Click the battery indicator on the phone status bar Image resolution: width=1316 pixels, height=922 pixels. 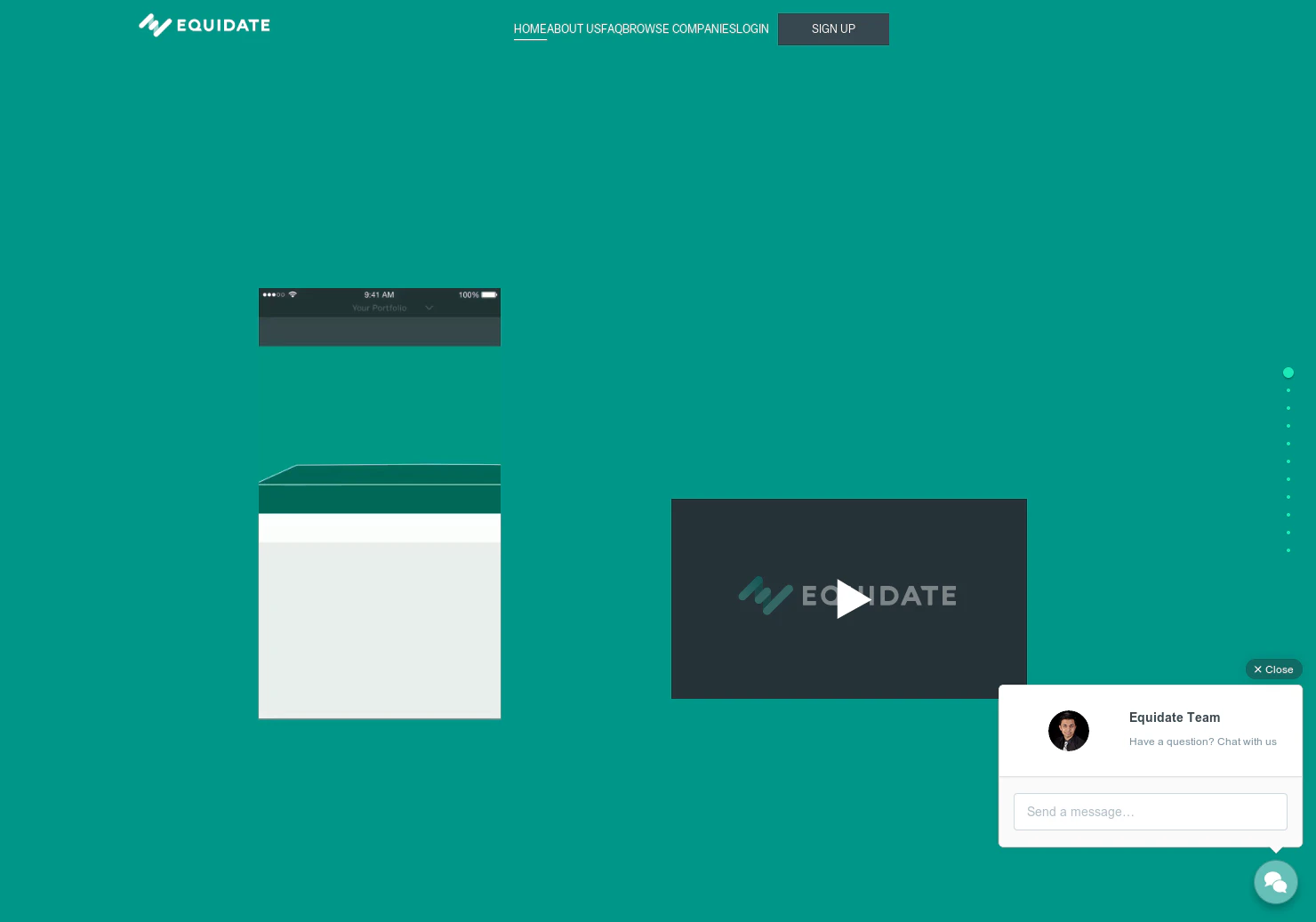(x=487, y=294)
